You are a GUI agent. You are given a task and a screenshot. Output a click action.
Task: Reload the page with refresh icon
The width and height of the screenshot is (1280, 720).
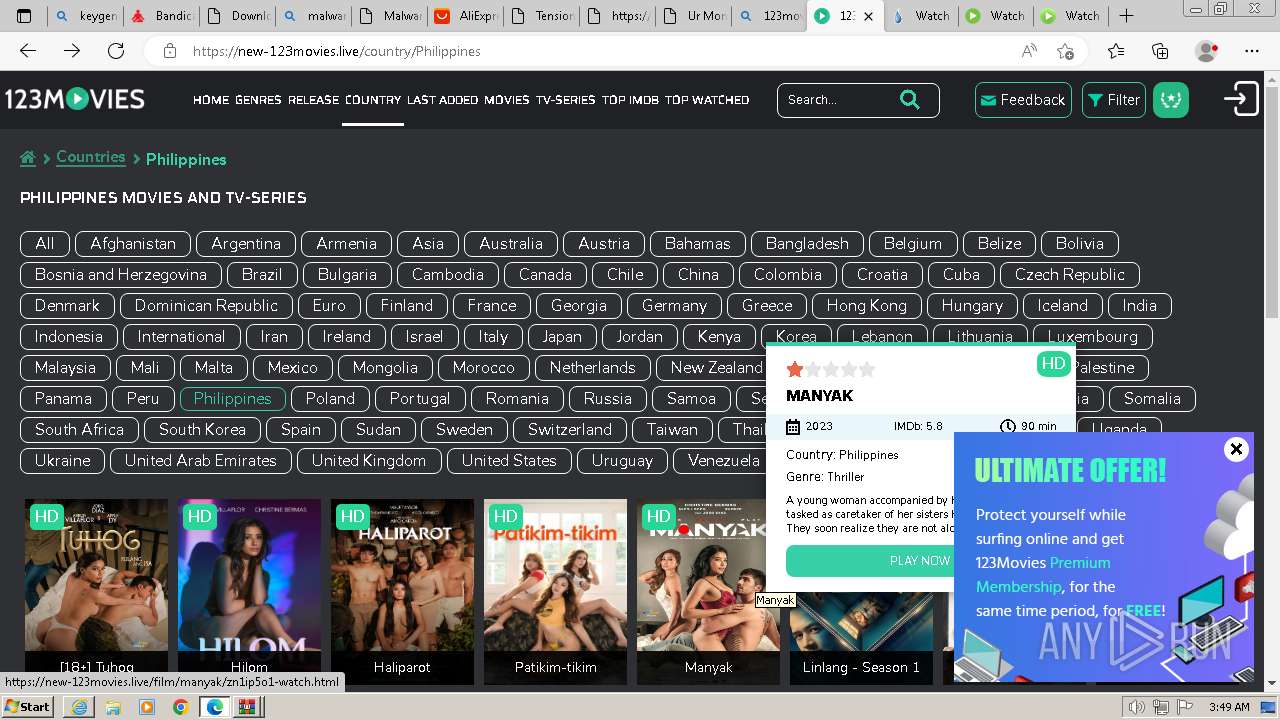(116, 51)
